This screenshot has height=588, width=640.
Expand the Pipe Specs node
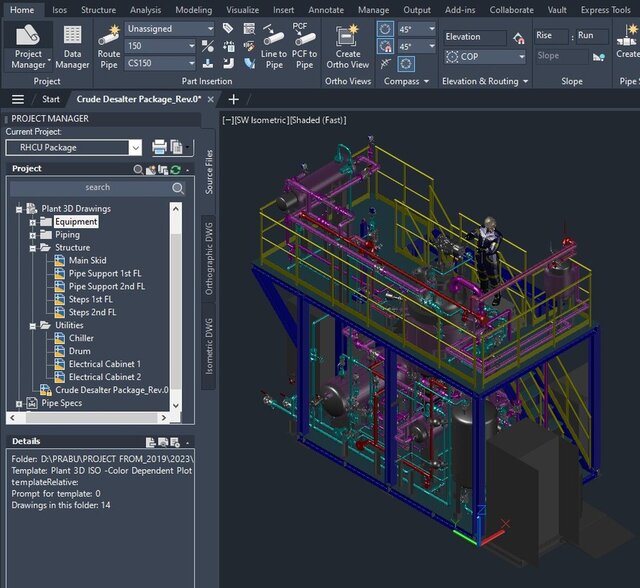[19, 404]
